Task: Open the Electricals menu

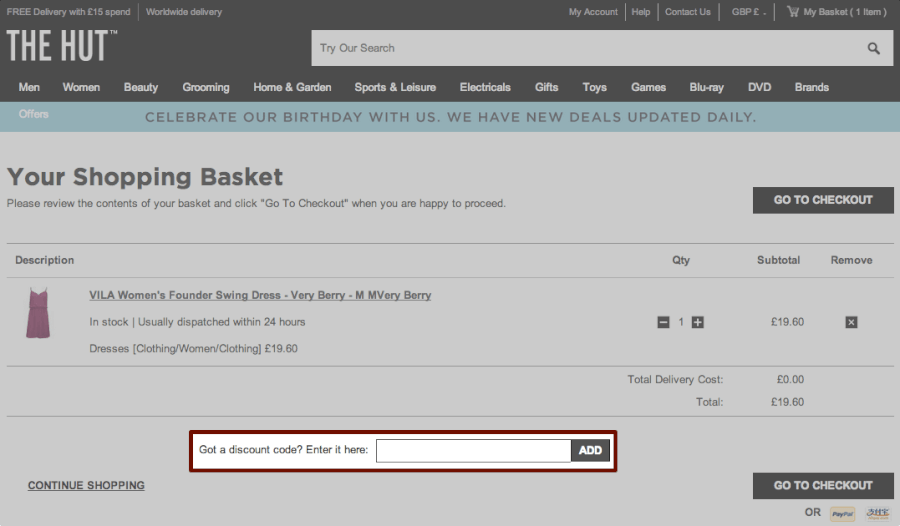Action: pos(485,87)
